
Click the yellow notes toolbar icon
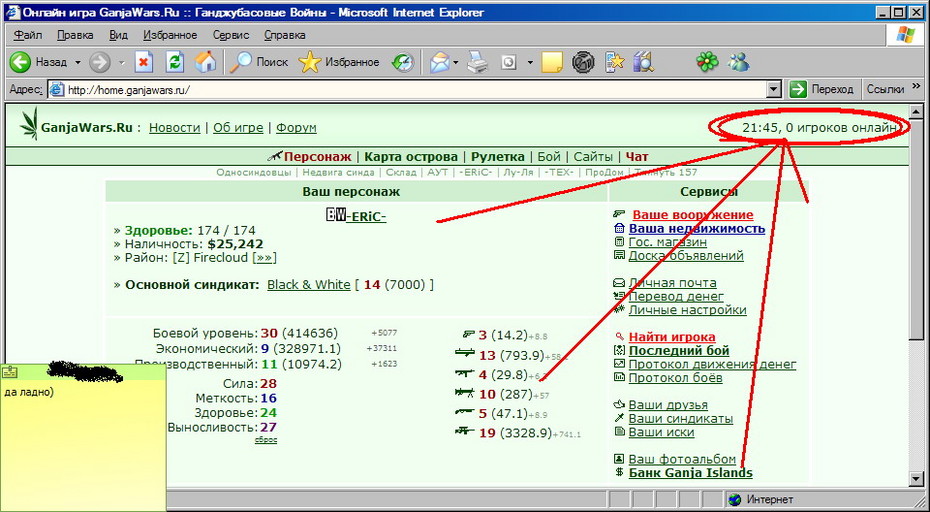pos(552,62)
